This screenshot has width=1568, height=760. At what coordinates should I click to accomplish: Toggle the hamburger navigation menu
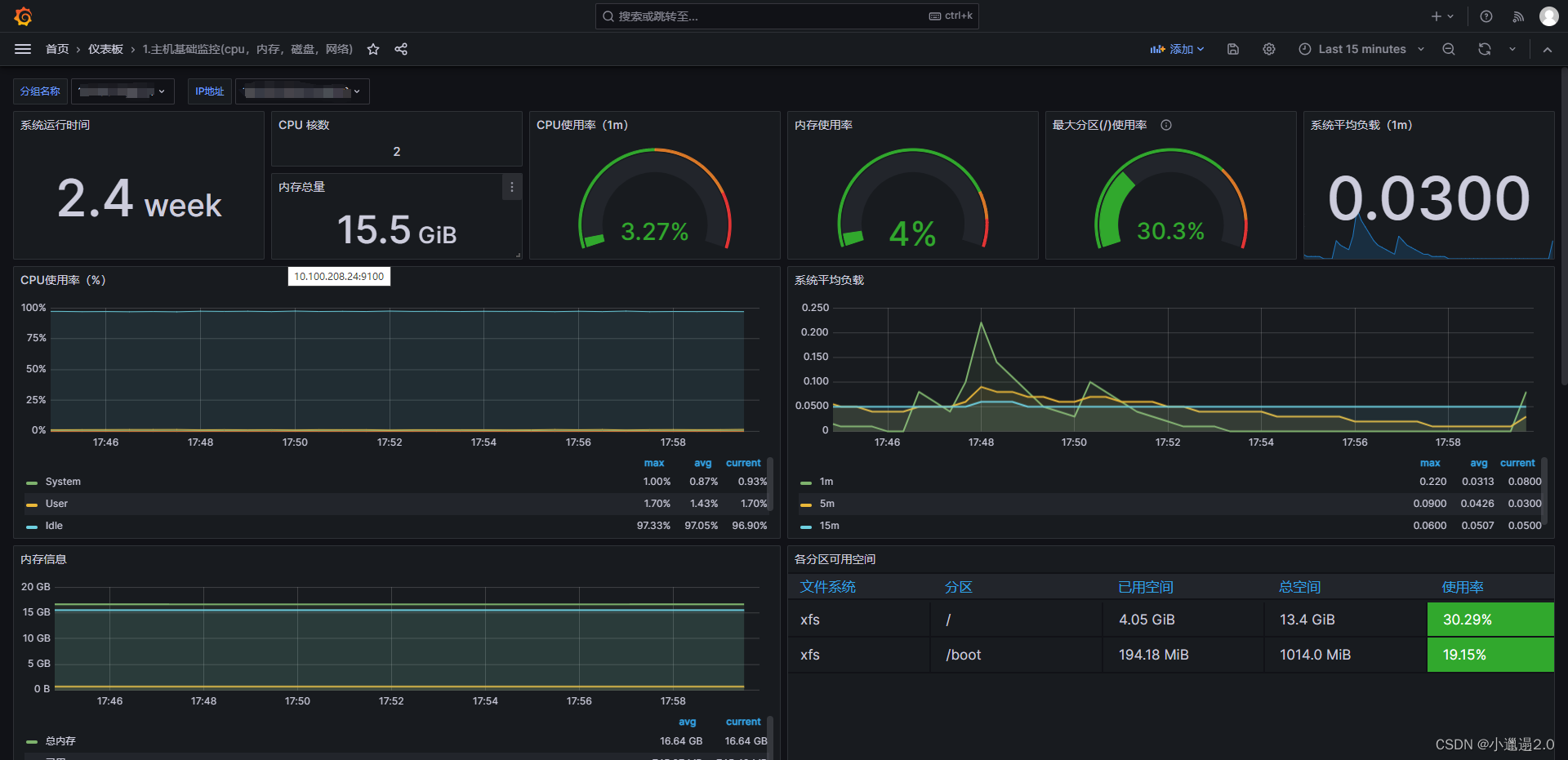pyautogui.click(x=23, y=49)
